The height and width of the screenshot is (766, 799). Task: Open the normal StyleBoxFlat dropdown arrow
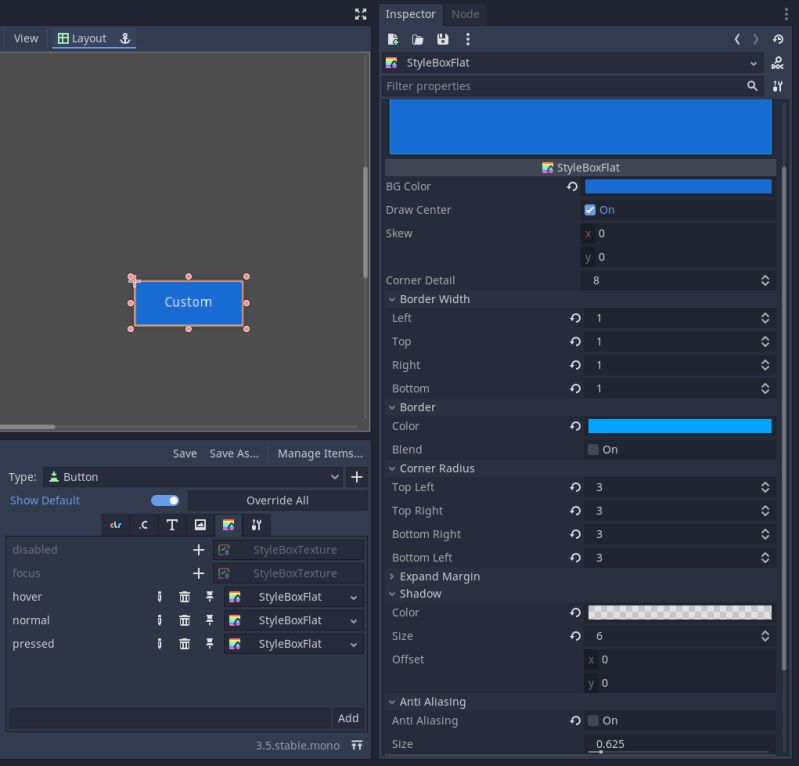pyautogui.click(x=354, y=621)
